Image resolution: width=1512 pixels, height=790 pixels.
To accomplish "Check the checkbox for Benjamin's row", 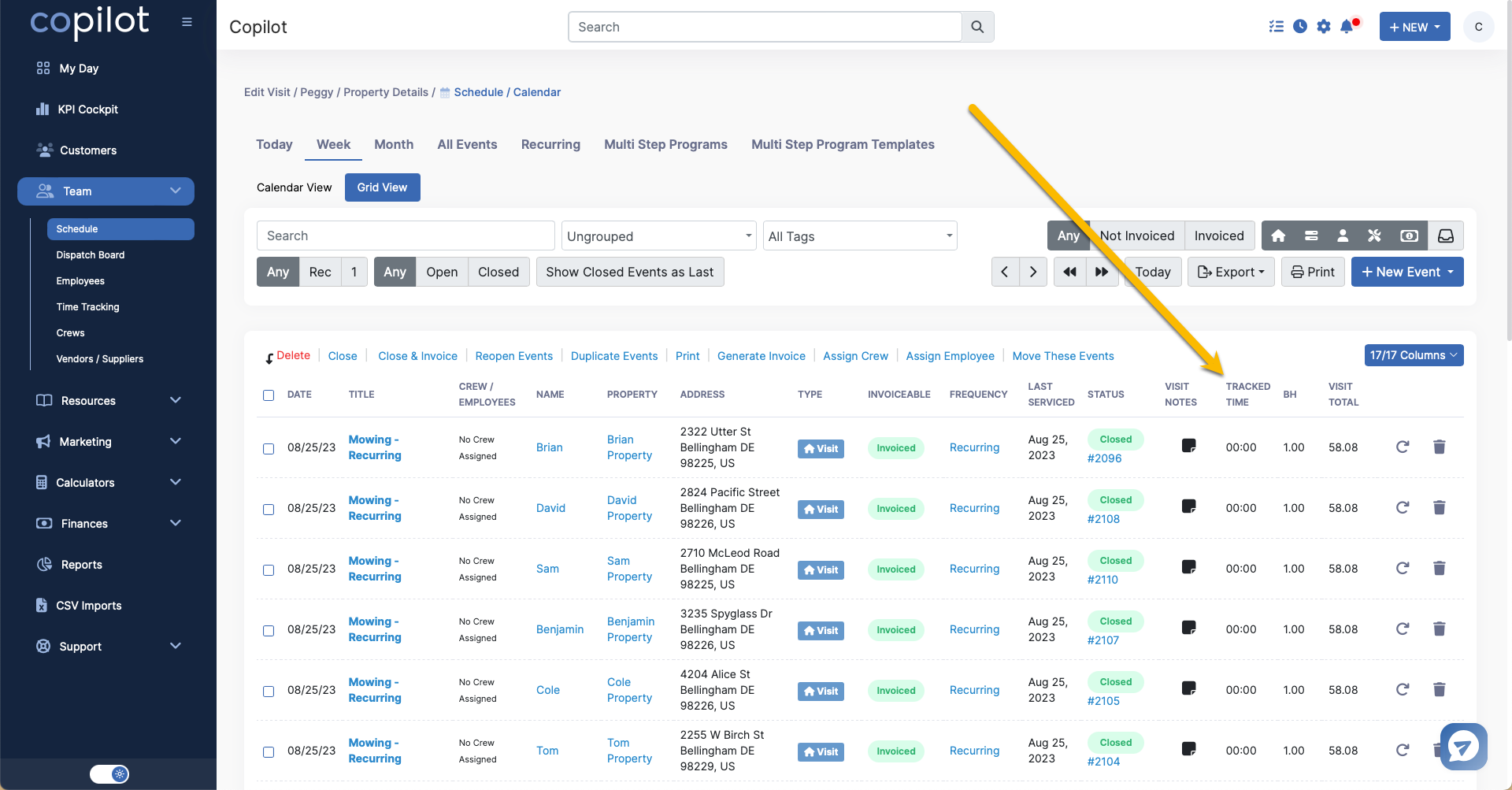I will point(269,631).
